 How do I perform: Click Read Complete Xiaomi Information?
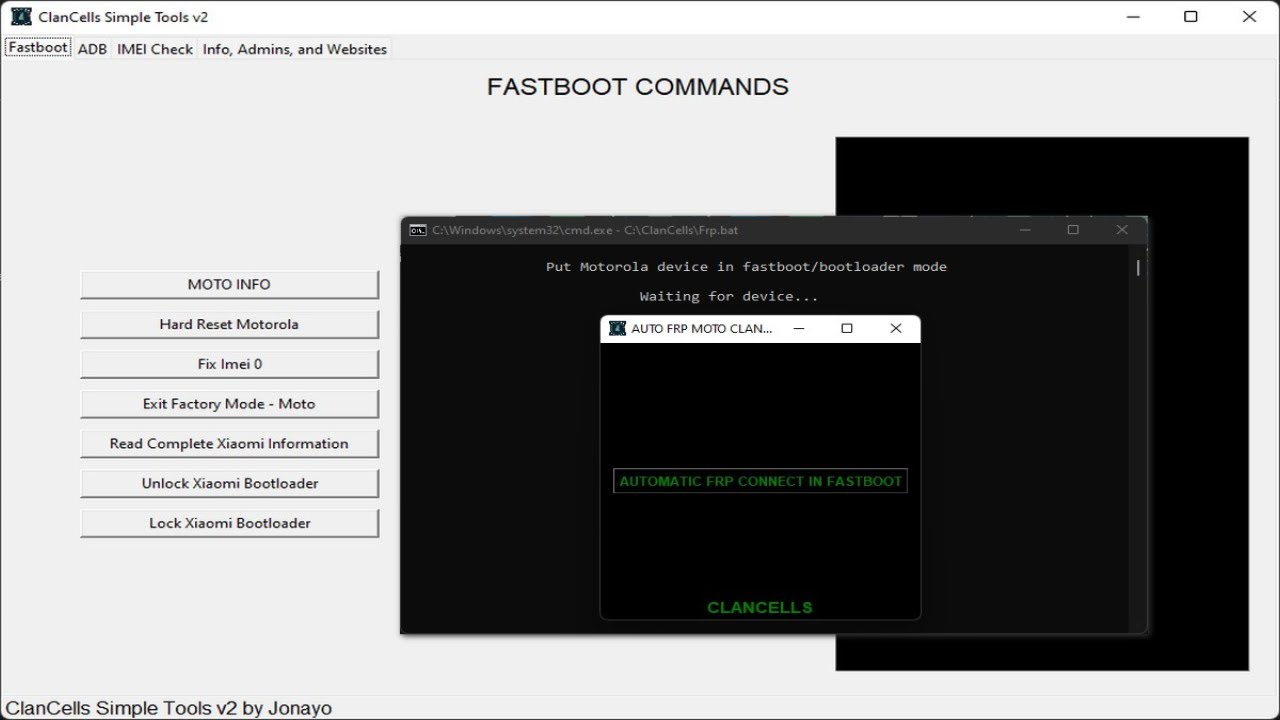[229, 443]
